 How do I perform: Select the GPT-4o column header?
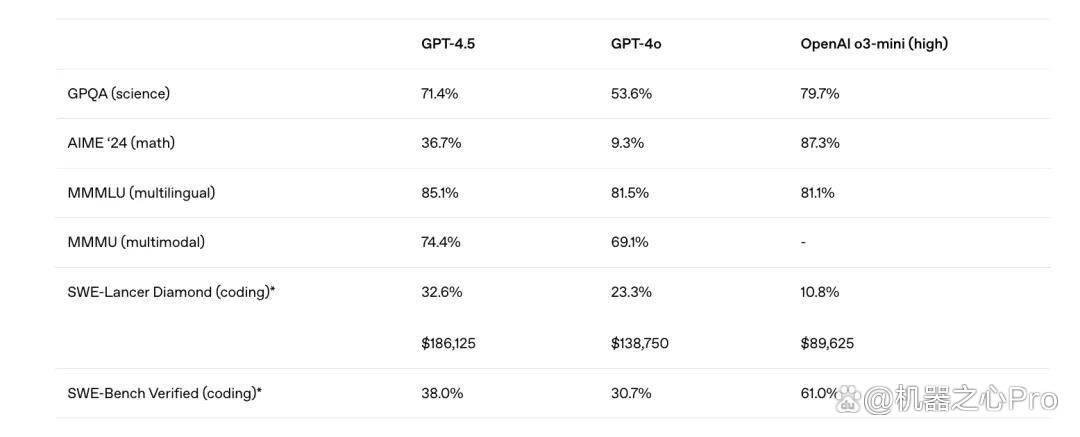click(636, 43)
